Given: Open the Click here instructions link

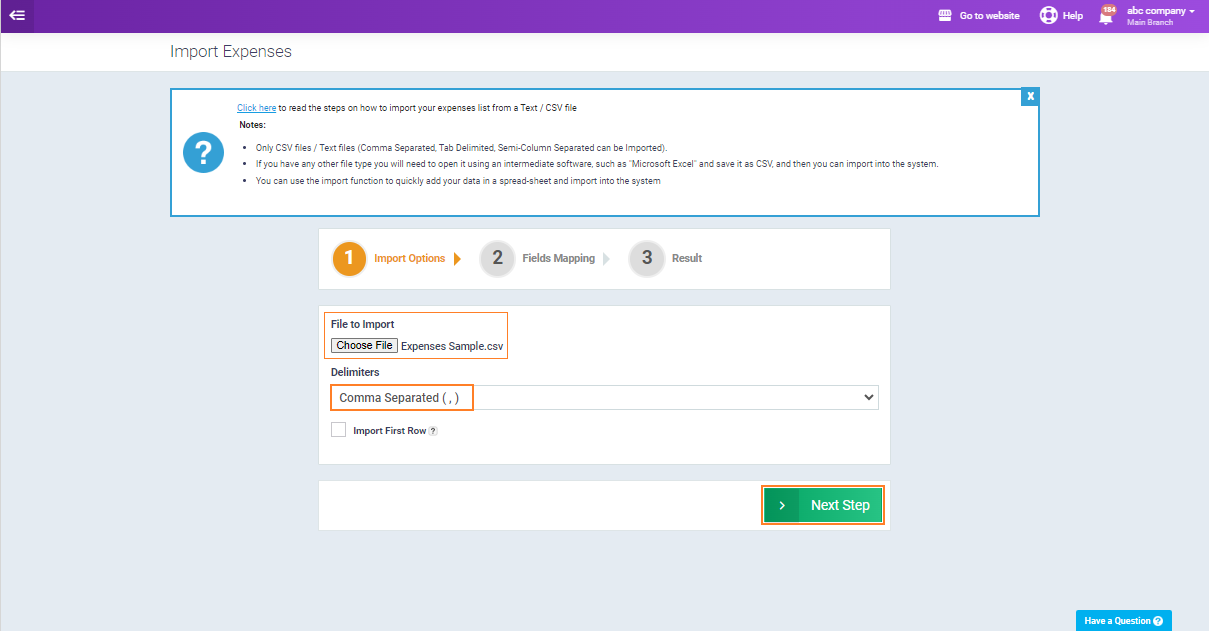Looking at the screenshot, I should tap(256, 108).
